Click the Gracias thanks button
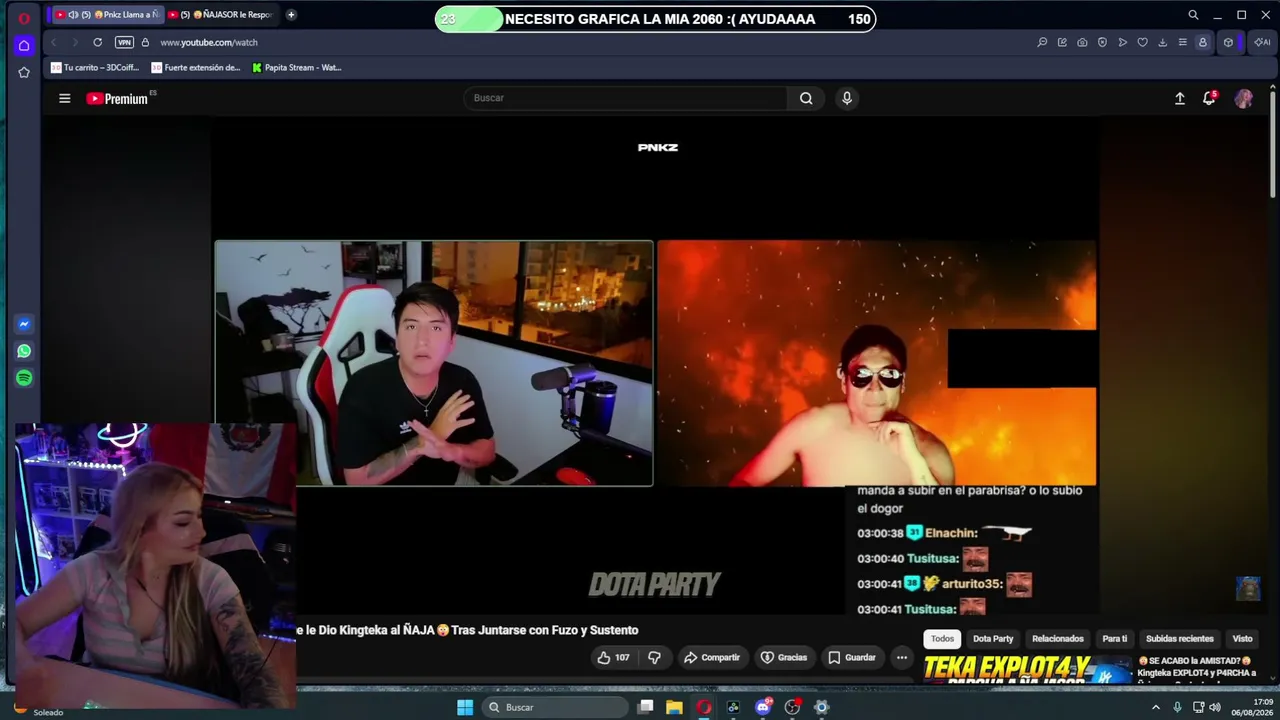 coord(784,657)
